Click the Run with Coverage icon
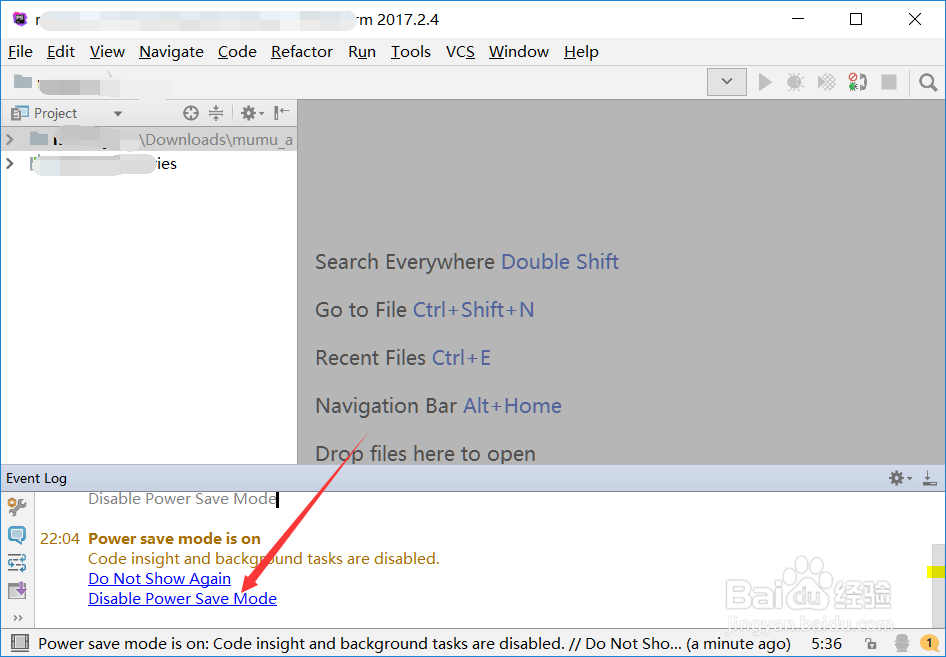The width and height of the screenshot is (946, 657). tap(826, 81)
